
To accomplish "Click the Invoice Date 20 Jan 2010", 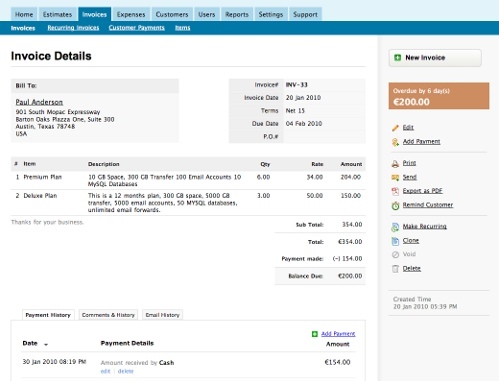I will tap(303, 98).
